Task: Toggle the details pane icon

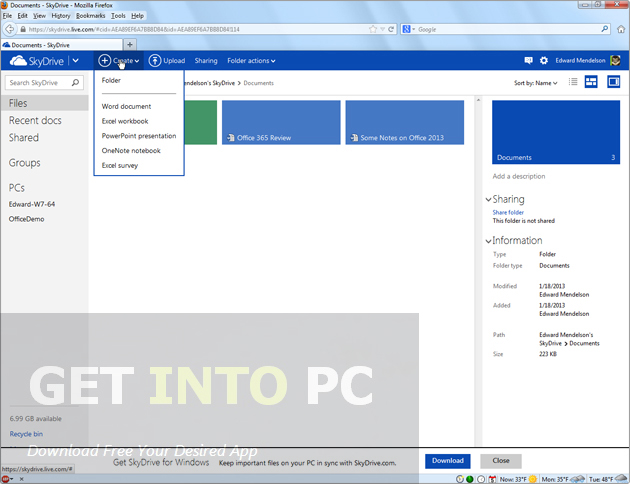Action: click(614, 82)
